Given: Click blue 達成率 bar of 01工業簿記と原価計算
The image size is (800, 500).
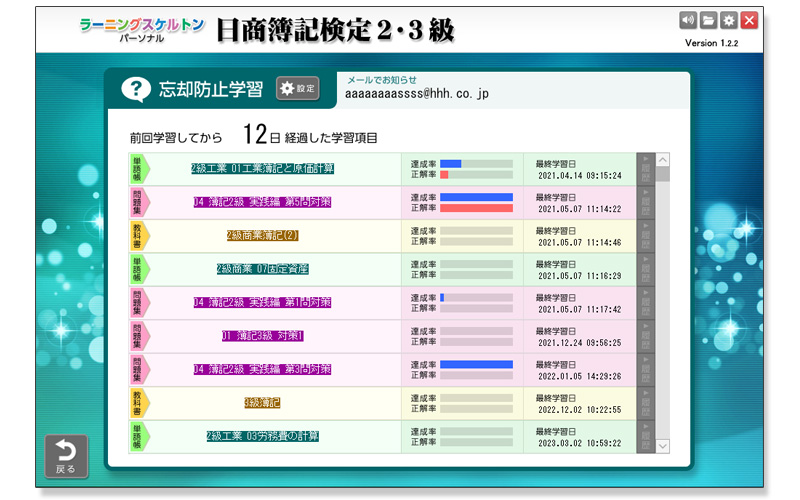Looking at the screenshot, I should (x=451, y=164).
